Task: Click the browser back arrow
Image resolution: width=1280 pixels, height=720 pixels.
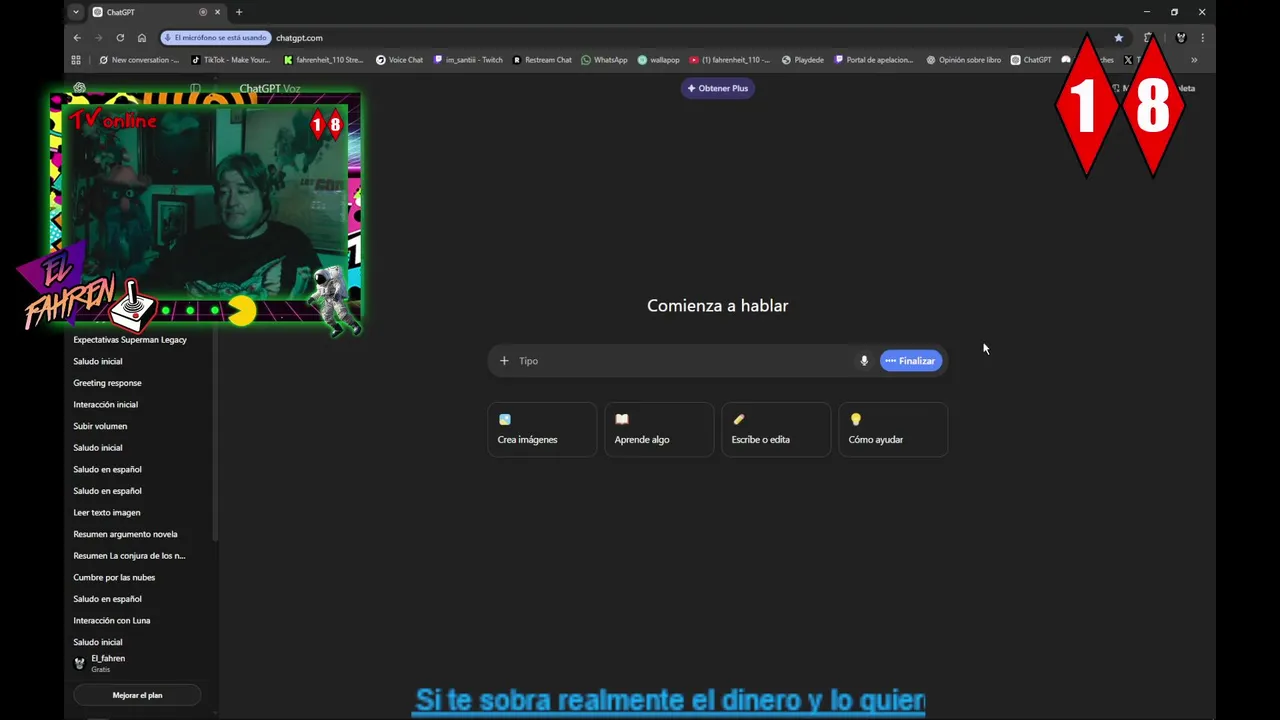Action: click(77, 38)
